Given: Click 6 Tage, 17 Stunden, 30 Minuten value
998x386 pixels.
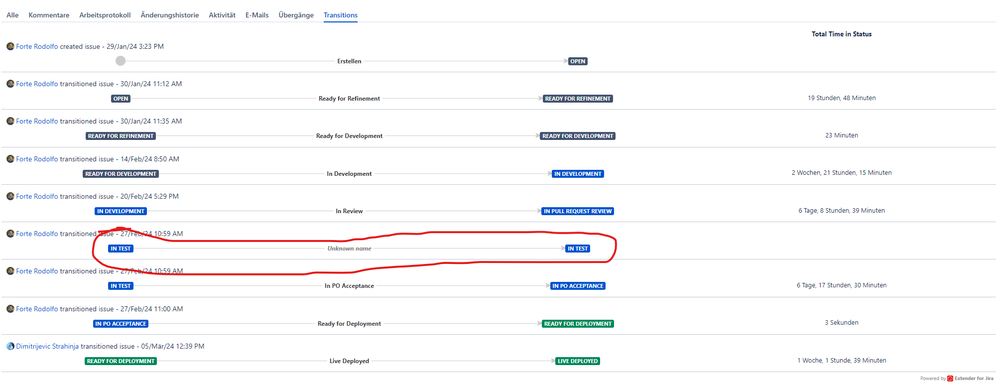Looking at the screenshot, I should [841, 285].
